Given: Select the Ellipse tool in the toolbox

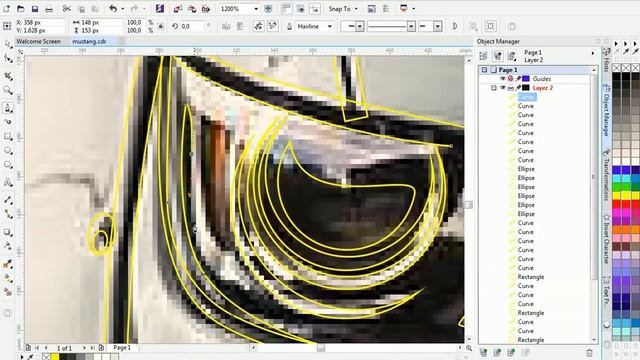Looking at the screenshot, I should tap(8, 151).
